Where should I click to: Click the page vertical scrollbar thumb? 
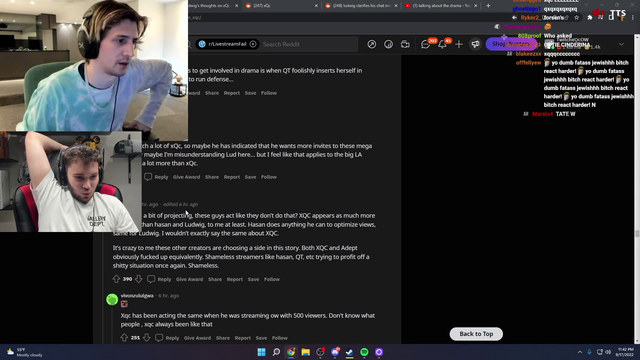pos(637,233)
